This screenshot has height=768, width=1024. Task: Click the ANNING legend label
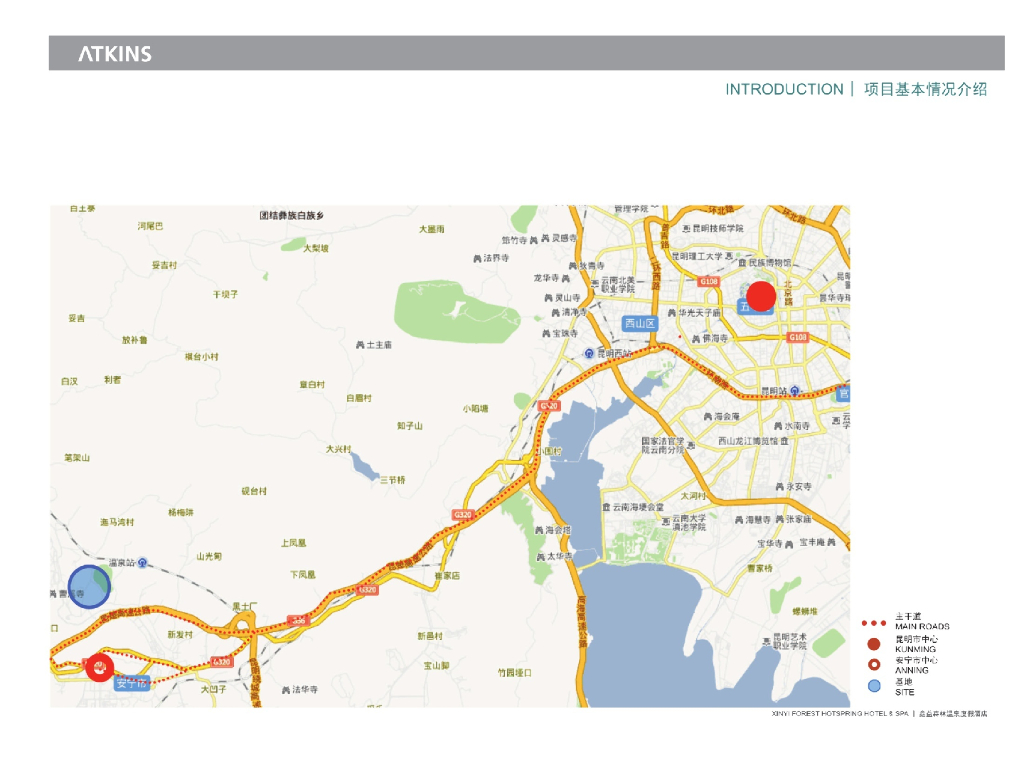(x=912, y=671)
